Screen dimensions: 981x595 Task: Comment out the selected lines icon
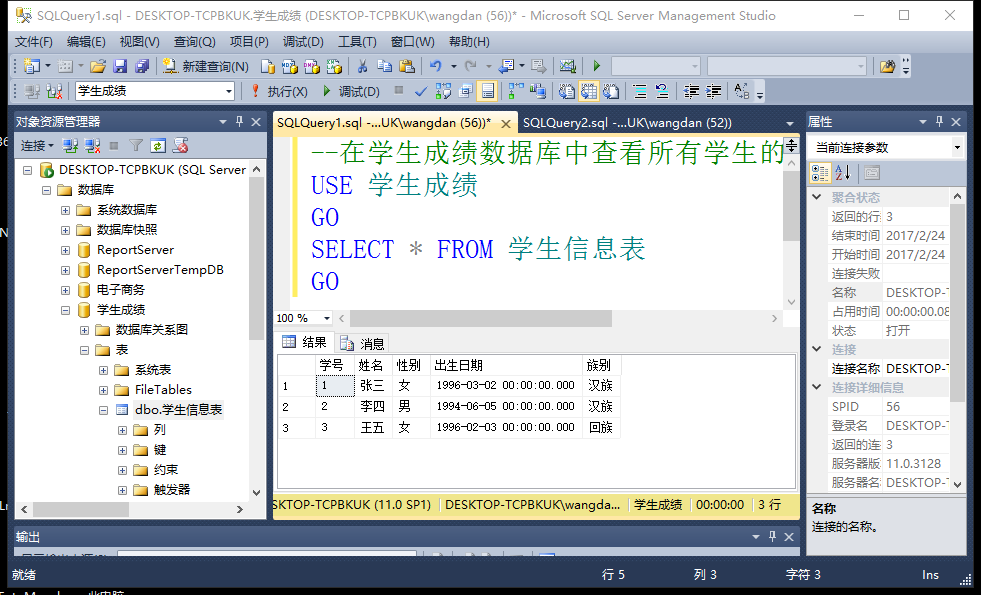(640, 91)
